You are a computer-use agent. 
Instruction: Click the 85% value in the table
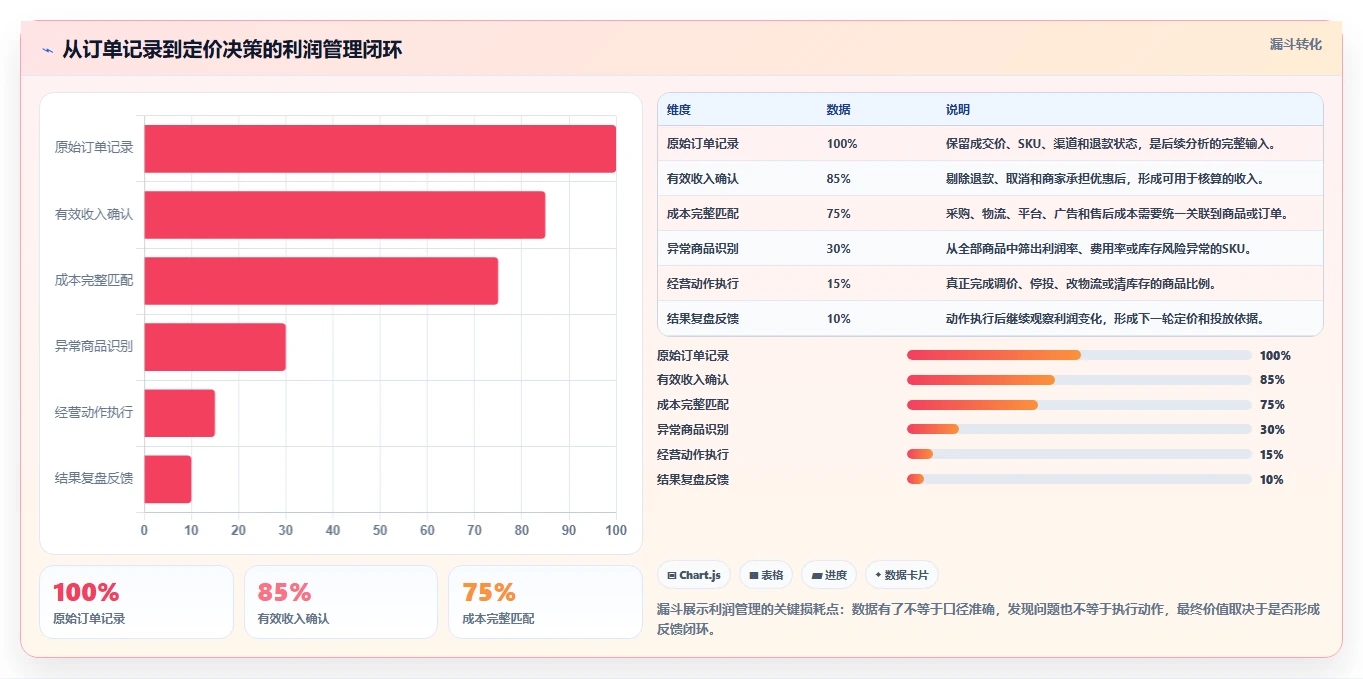point(839,179)
